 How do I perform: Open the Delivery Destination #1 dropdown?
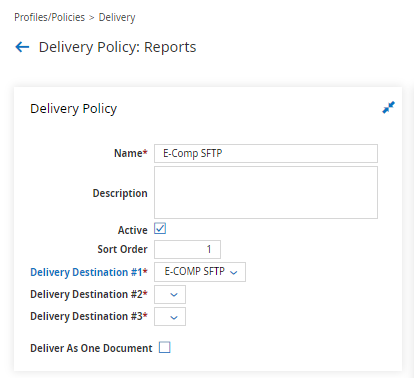coord(200,272)
